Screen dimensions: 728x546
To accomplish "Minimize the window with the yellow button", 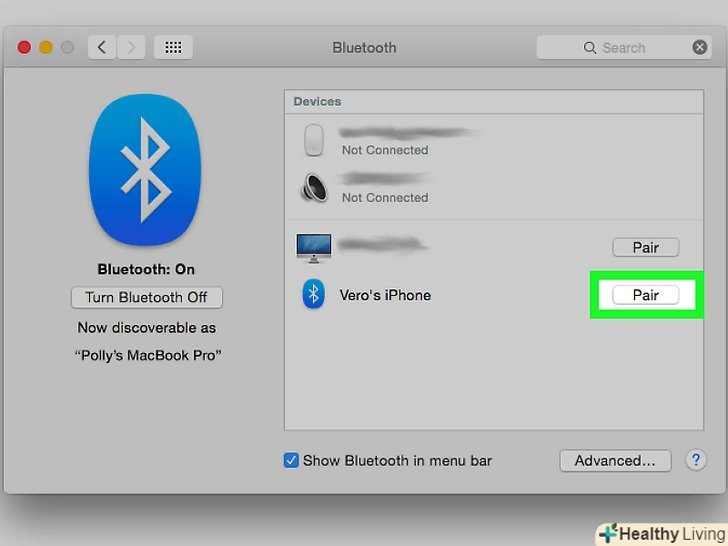I will coord(46,47).
